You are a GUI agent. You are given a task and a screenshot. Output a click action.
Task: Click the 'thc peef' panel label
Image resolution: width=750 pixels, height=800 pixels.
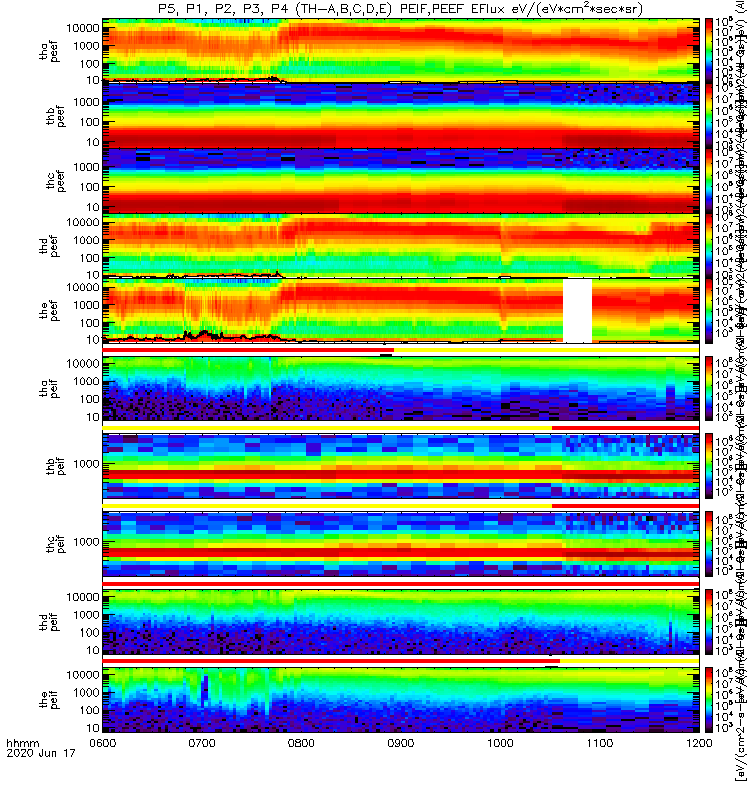55,181
